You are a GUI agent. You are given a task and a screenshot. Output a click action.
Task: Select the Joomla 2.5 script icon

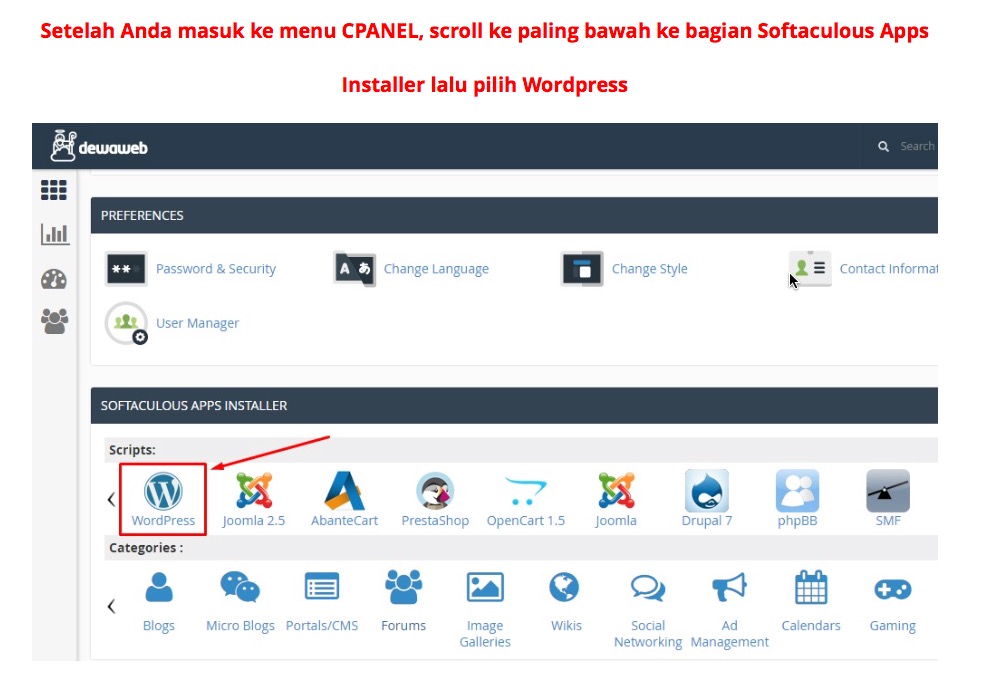(x=254, y=490)
